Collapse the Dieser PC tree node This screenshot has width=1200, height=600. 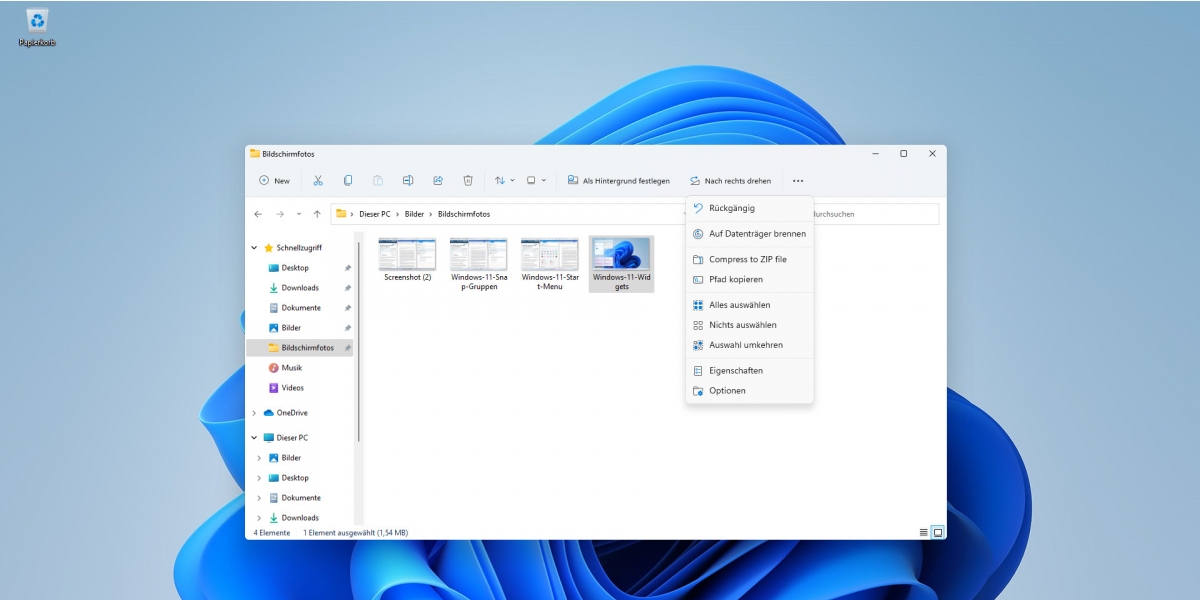255,438
